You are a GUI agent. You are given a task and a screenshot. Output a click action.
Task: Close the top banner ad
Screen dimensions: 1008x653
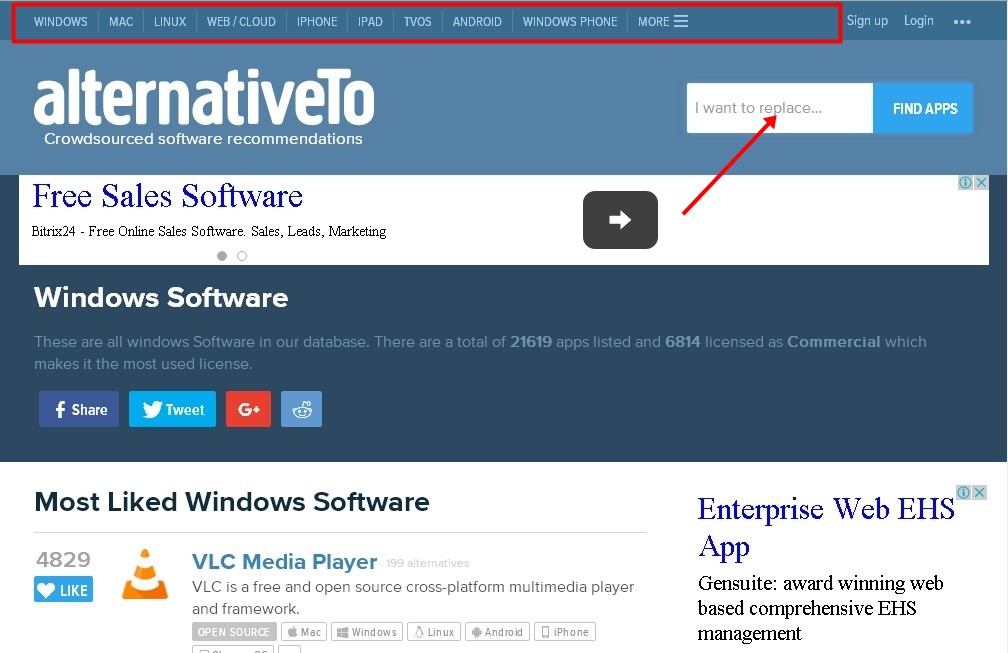[x=981, y=183]
